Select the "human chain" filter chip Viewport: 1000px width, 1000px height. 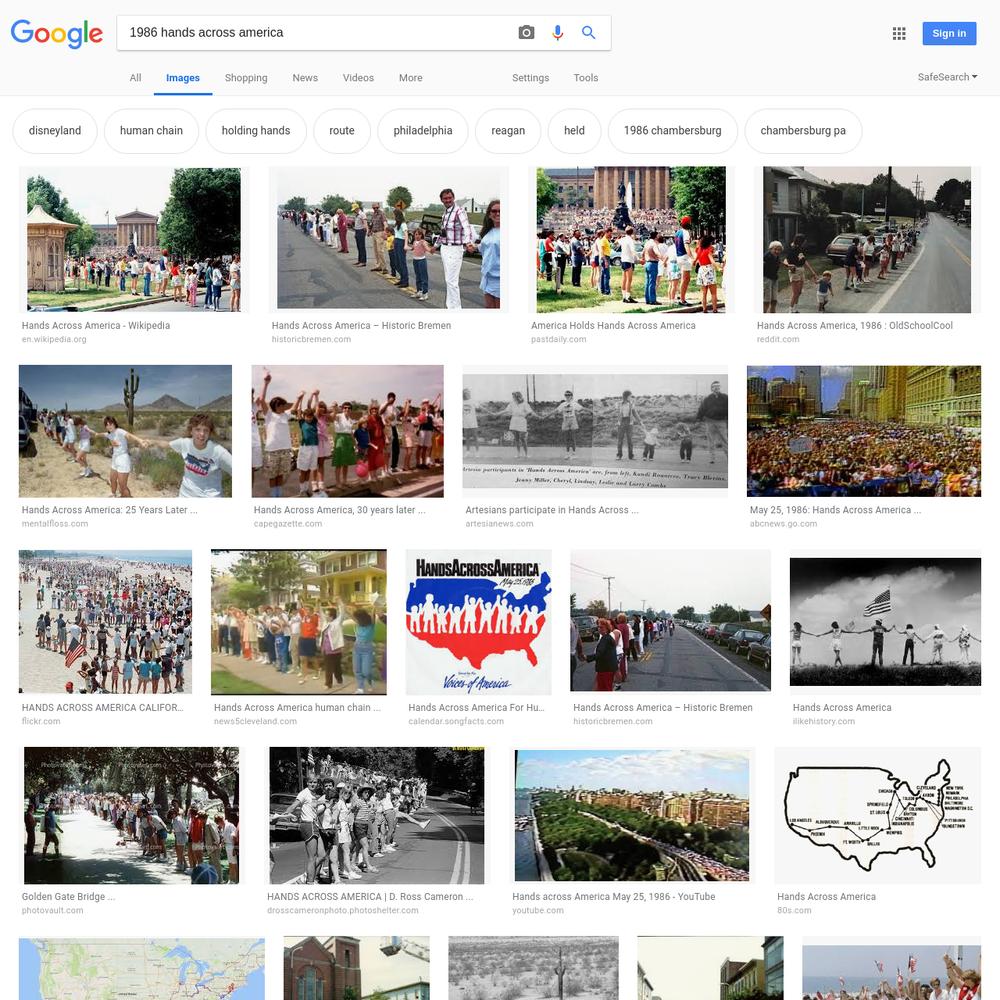[151, 131]
